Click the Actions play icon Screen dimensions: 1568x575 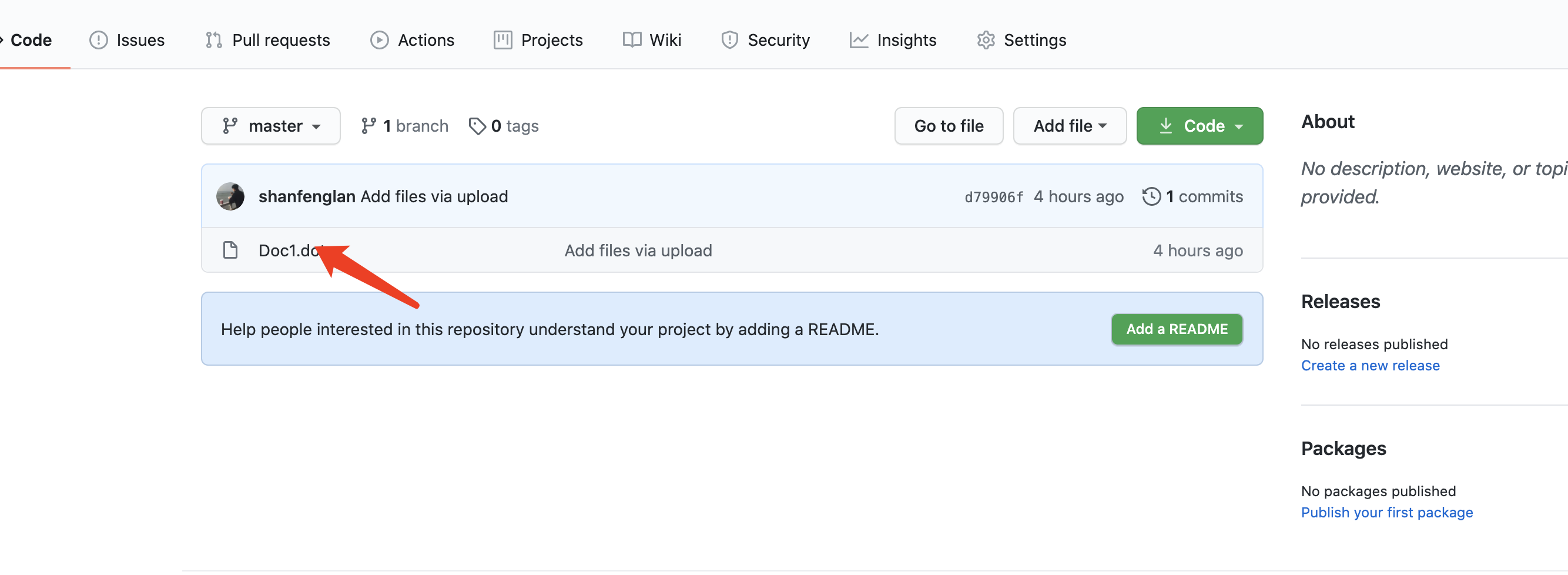(x=379, y=40)
